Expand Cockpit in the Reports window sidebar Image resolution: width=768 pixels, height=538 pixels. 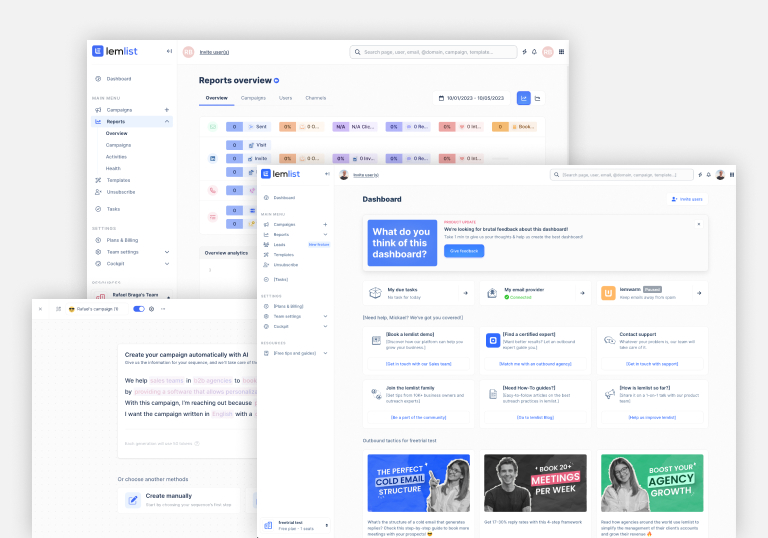pyautogui.click(x=167, y=264)
